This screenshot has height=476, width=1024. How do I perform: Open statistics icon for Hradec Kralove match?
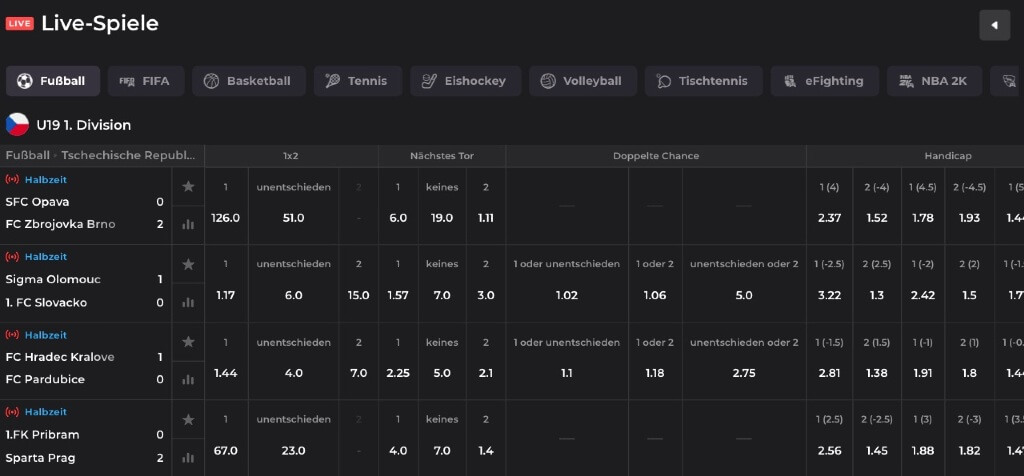pos(188,379)
